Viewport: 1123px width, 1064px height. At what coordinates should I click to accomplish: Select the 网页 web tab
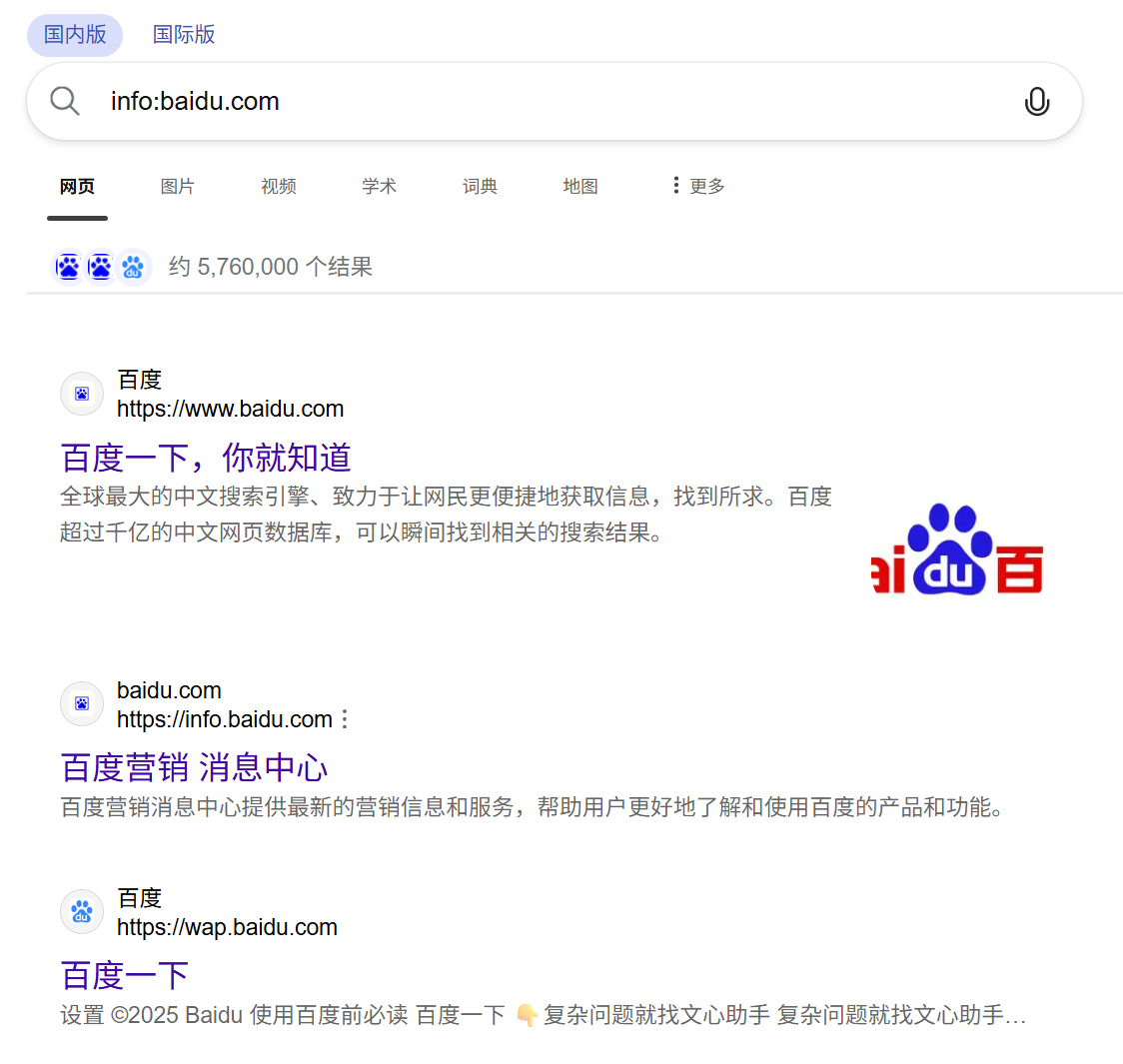[x=77, y=187]
